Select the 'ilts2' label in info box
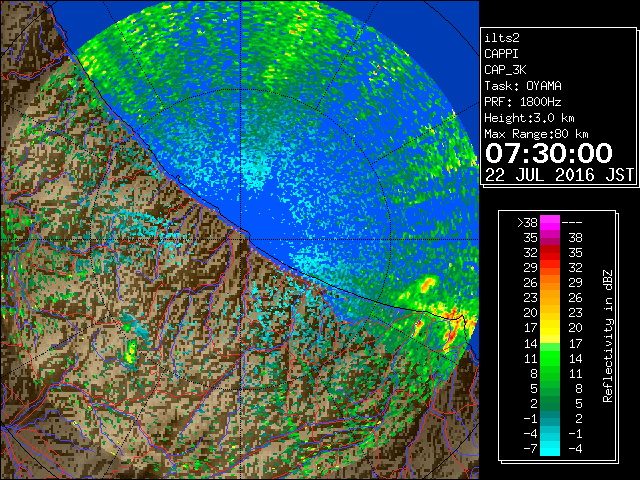640x480 pixels. coord(502,38)
